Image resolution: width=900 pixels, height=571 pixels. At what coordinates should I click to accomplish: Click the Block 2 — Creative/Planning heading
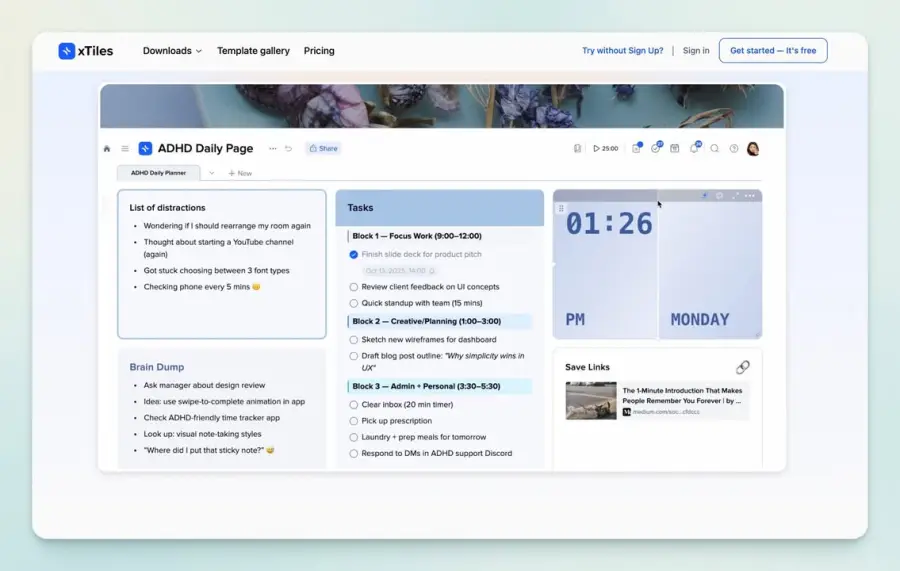[426, 321]
